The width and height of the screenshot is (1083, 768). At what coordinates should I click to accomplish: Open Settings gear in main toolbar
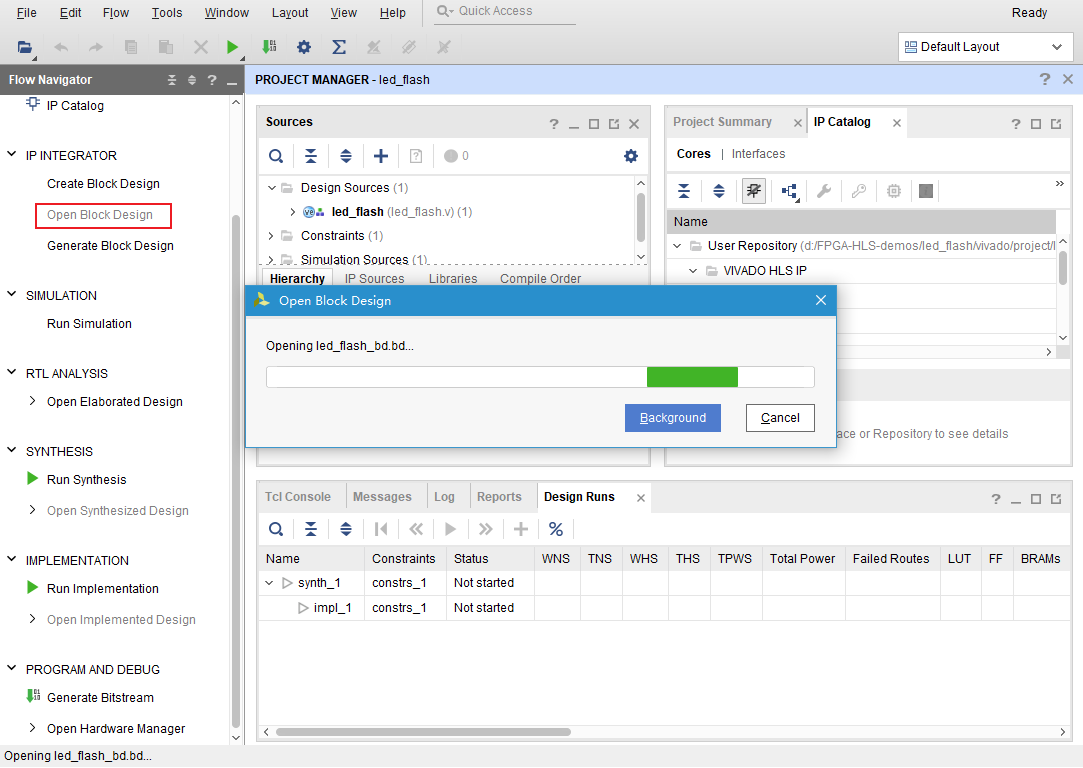(304, 47)
